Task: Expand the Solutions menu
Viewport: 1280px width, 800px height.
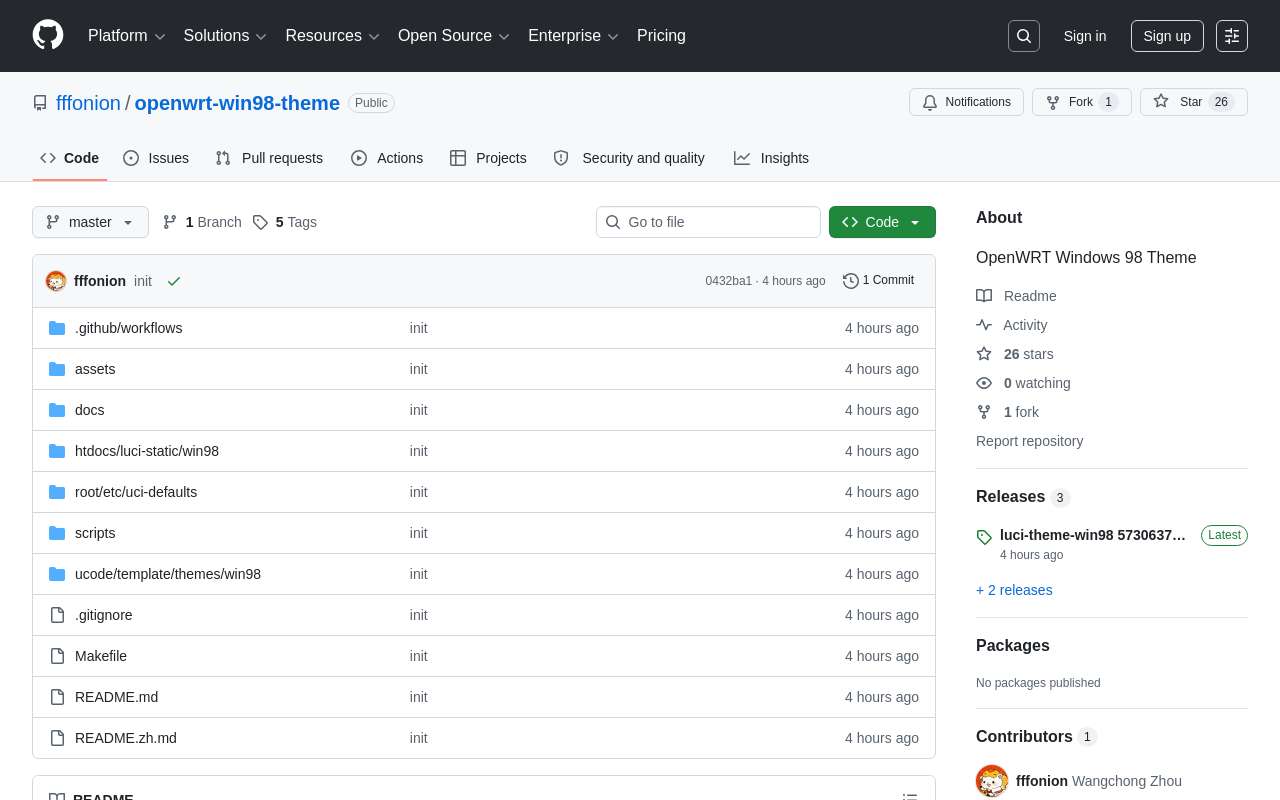Action: pyautogui.click(x=225, y=36)
